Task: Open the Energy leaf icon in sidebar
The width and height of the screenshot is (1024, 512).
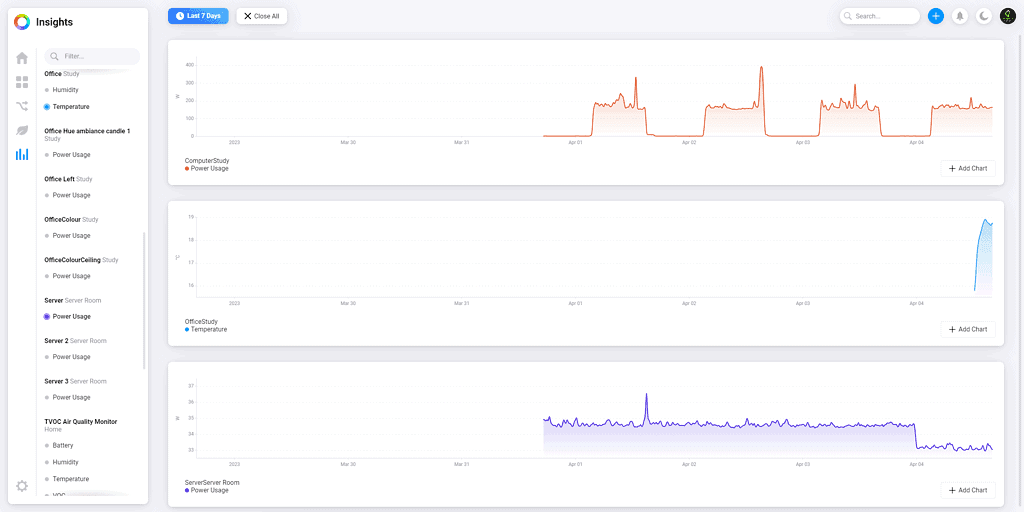Action: point(22,130)
